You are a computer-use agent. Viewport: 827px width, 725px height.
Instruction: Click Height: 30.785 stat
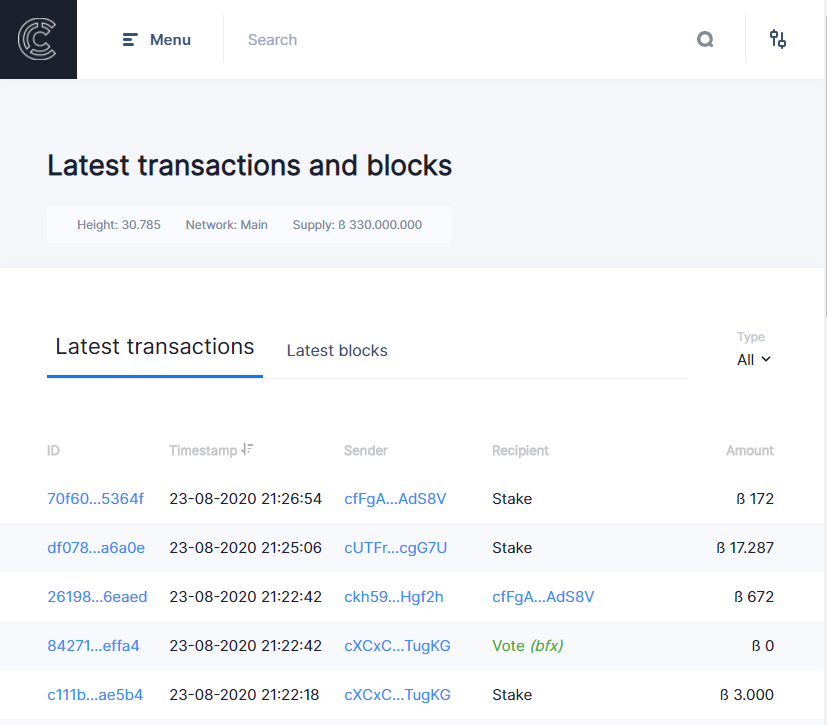[x=119, y=225]
